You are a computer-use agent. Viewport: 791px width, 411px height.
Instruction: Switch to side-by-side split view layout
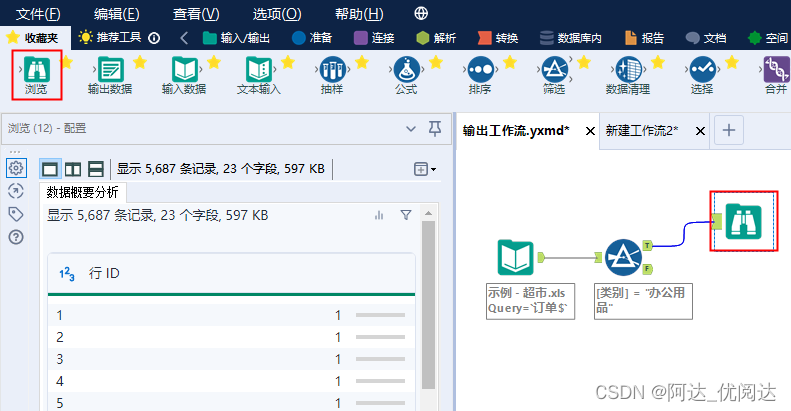coord(73,168)
